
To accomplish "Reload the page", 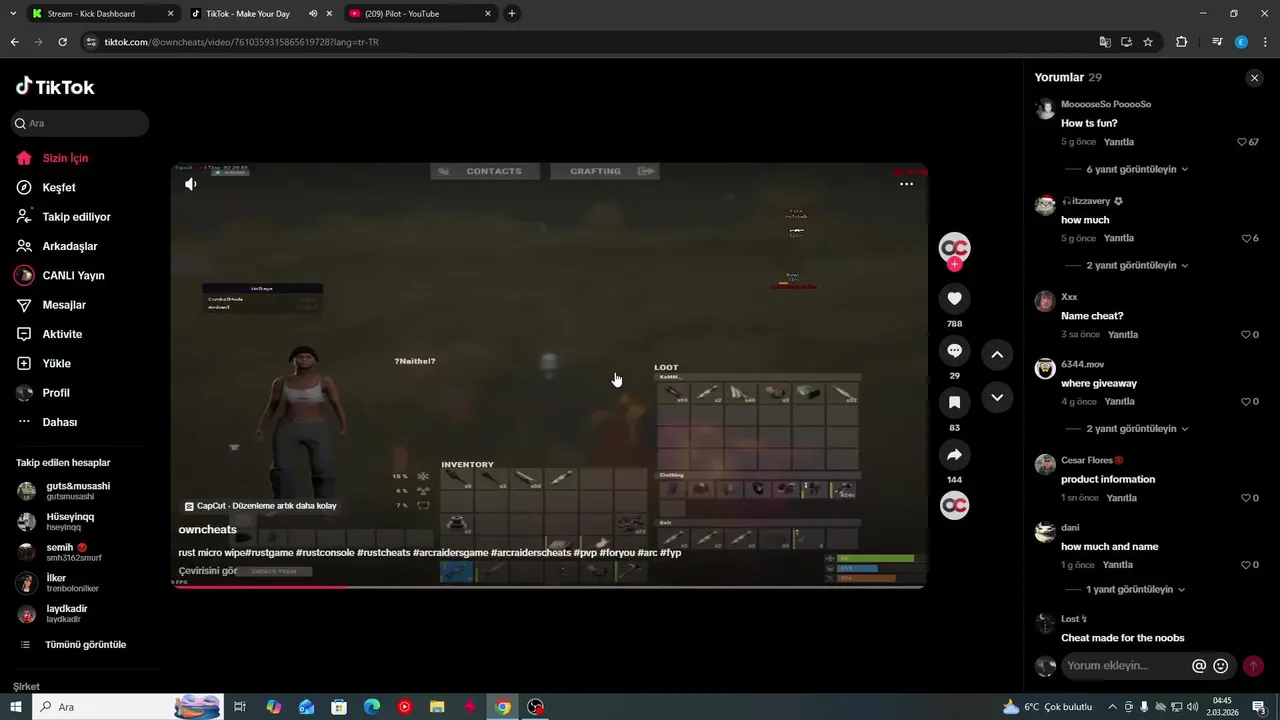I will [62, 42].
